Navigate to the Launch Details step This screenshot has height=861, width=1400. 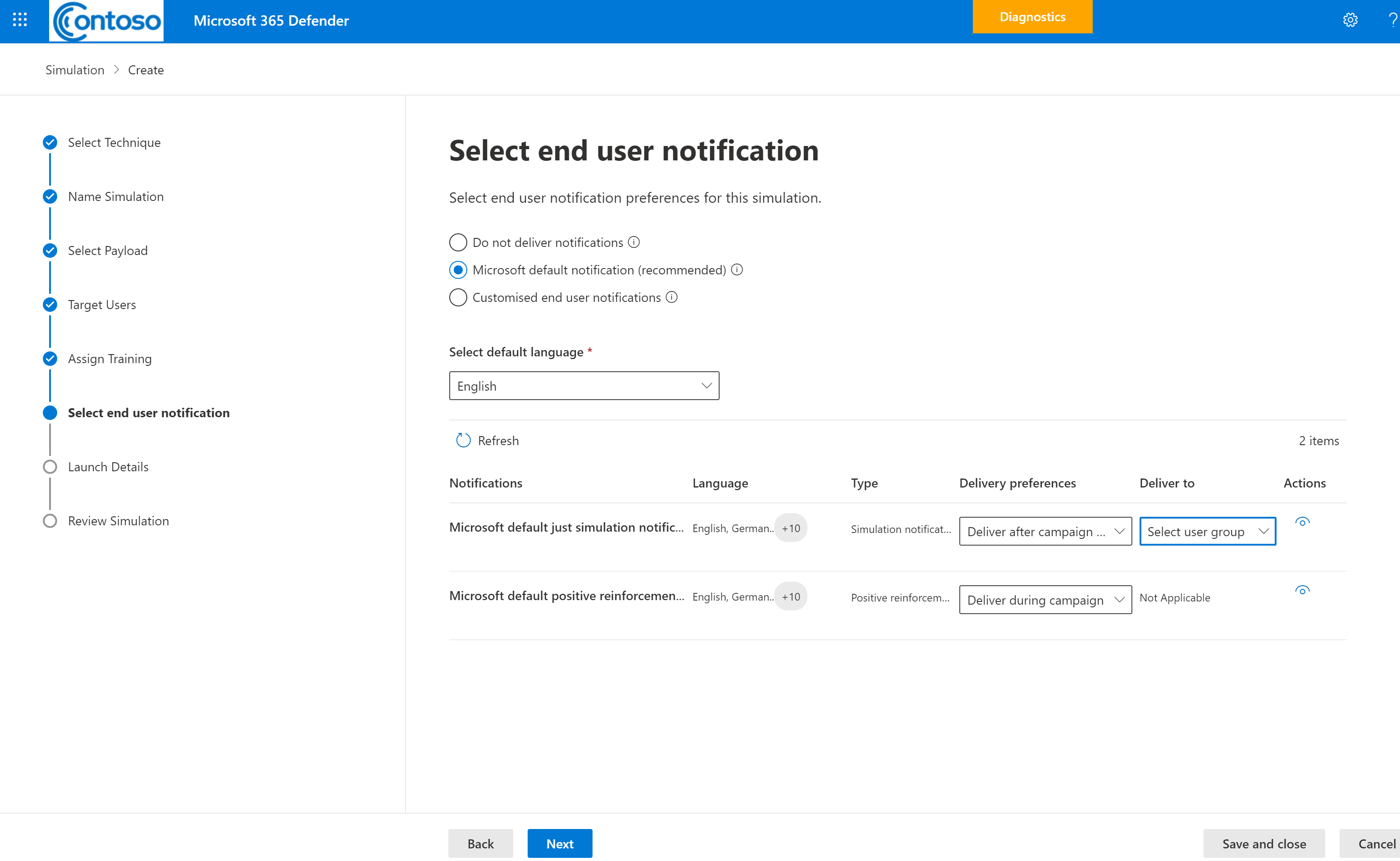[108, 466]
